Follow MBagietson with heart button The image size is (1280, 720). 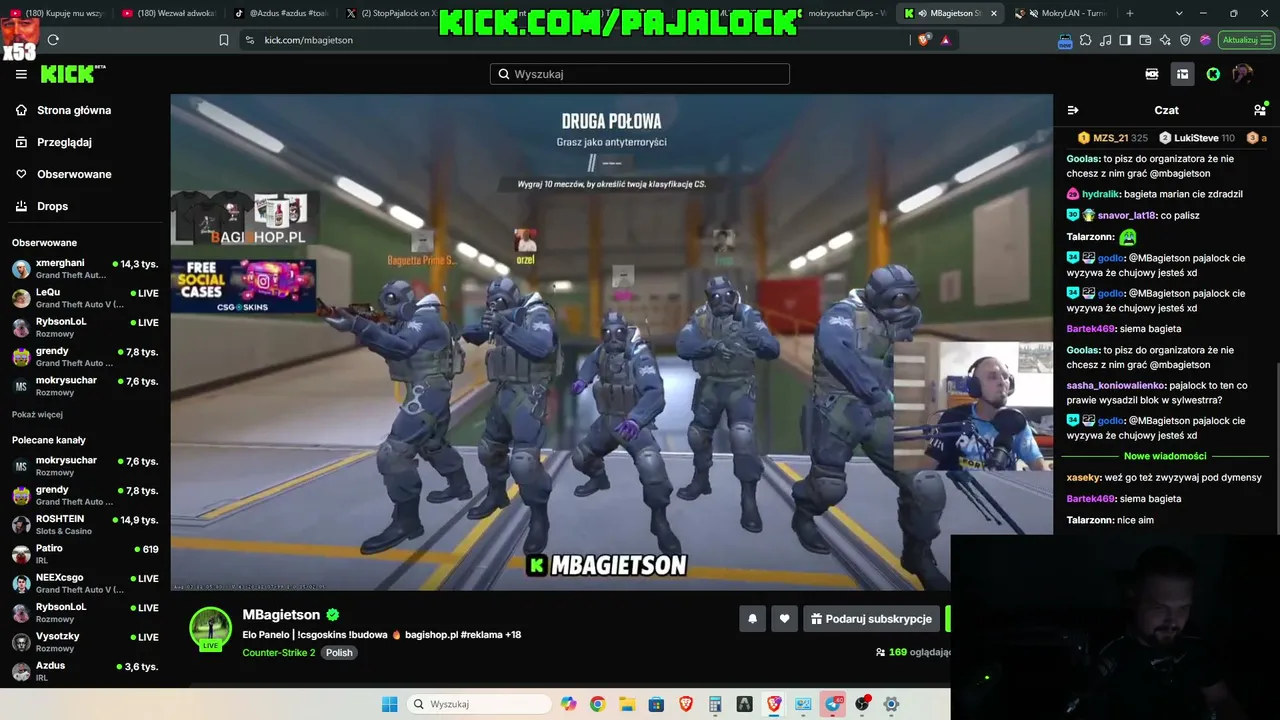pos(784,619)
